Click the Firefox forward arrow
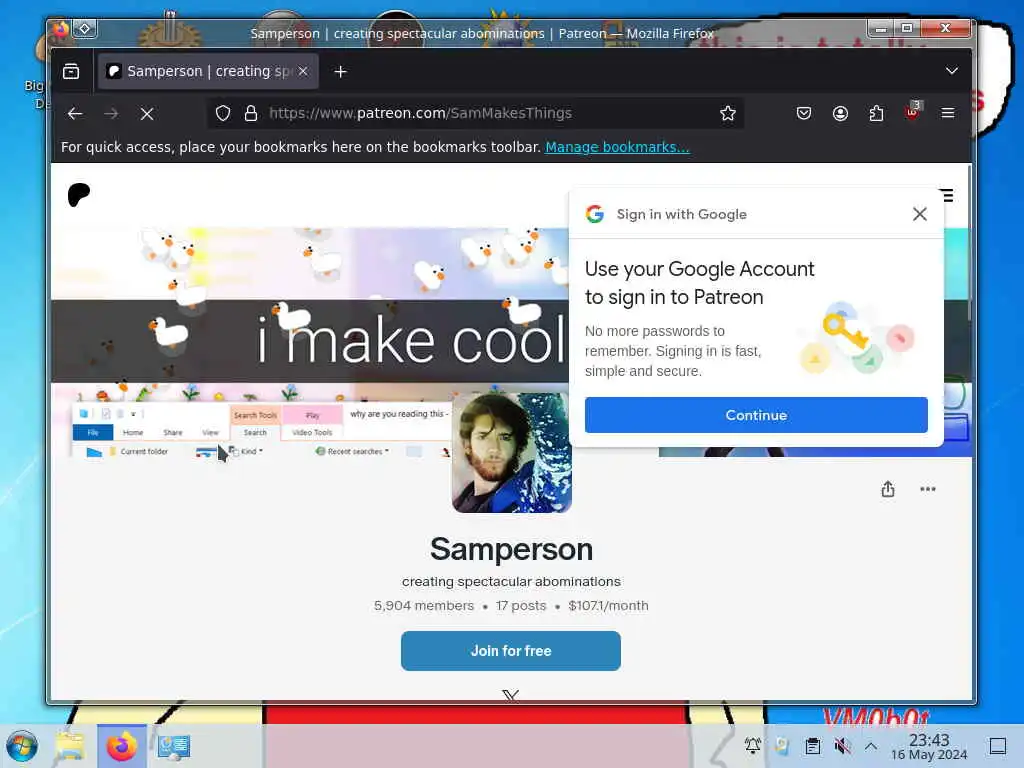This screenshot has width=1024, height=768. tap(111, 114)
